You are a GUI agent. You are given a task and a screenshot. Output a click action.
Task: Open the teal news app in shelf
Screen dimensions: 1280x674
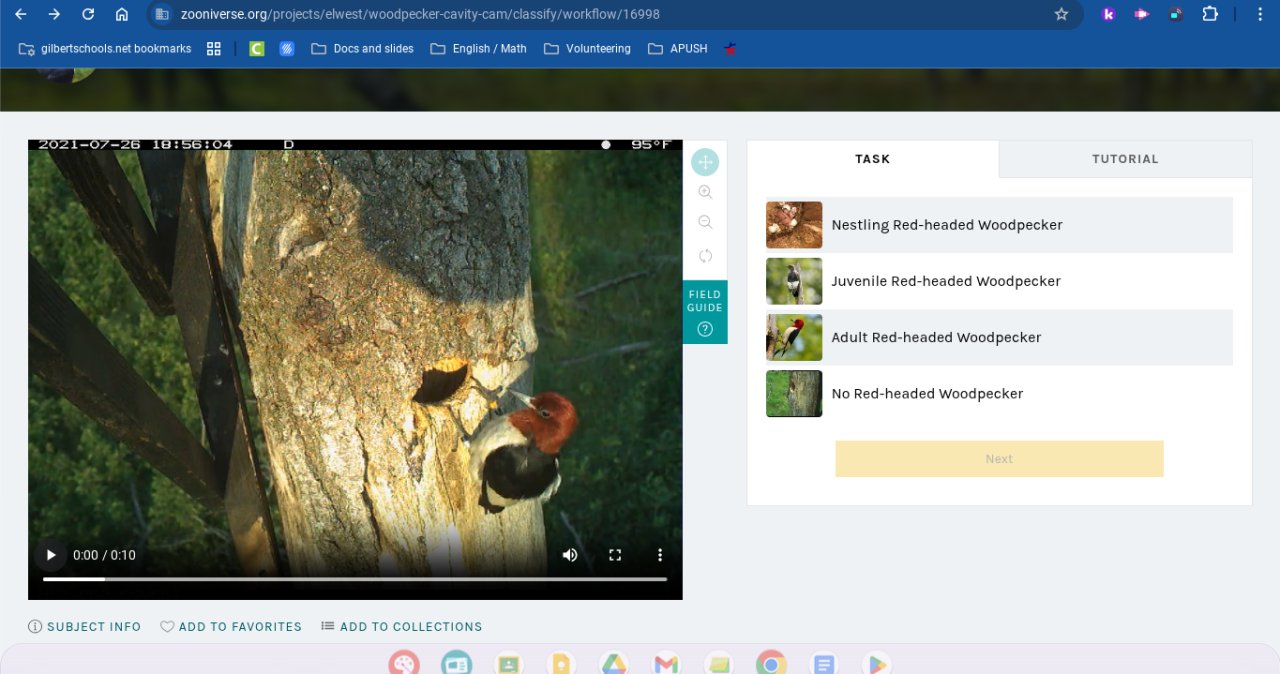point(457,663)
